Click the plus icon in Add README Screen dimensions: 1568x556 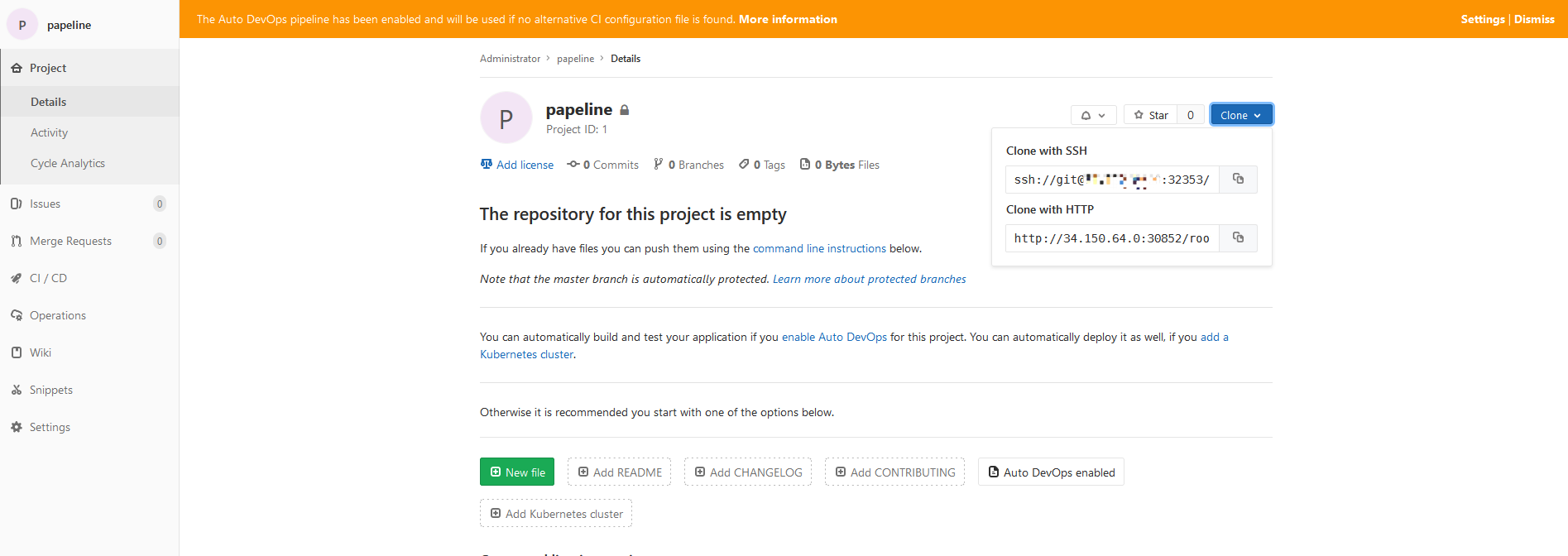tap(583, 472)
